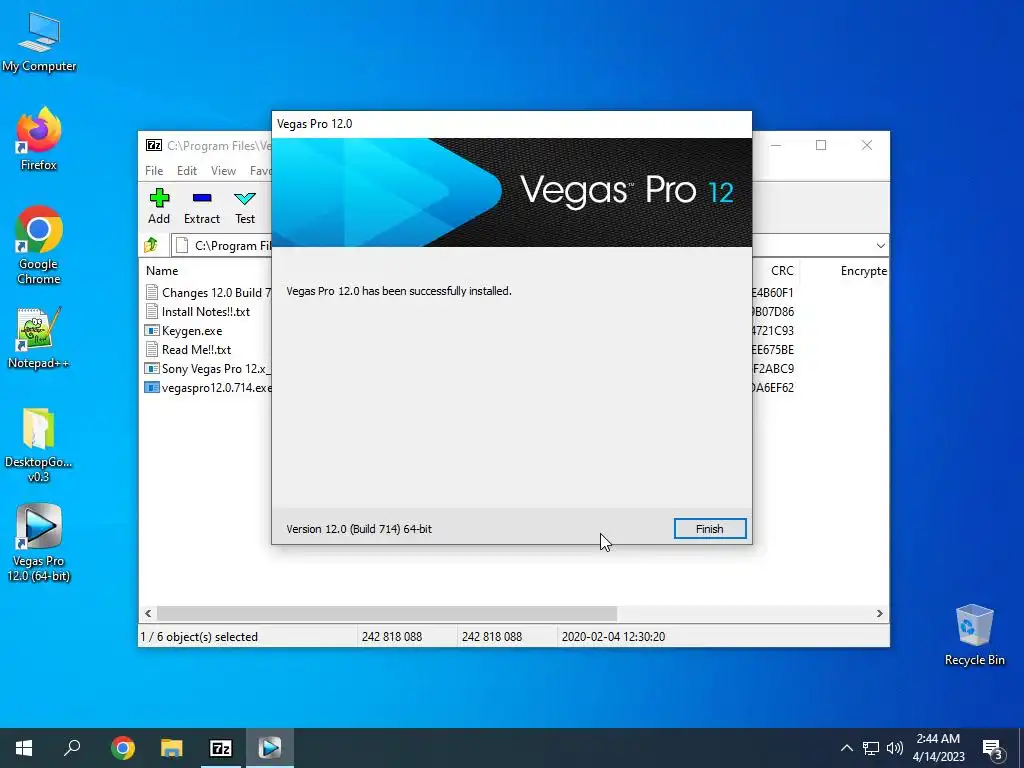Click Add tool in 7-Zip toolbar
This screenshot has width=1024, height=768.
[x=159, y=206]
